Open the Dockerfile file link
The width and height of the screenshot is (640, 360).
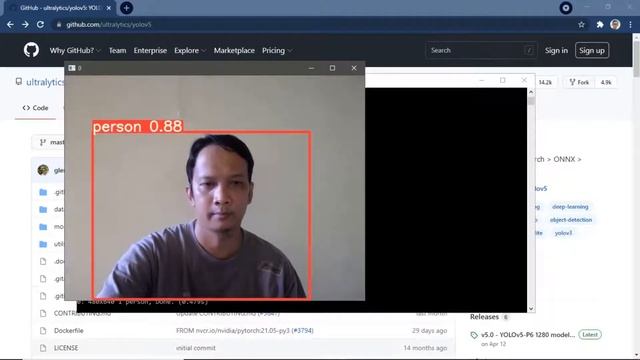click(69, 331)
